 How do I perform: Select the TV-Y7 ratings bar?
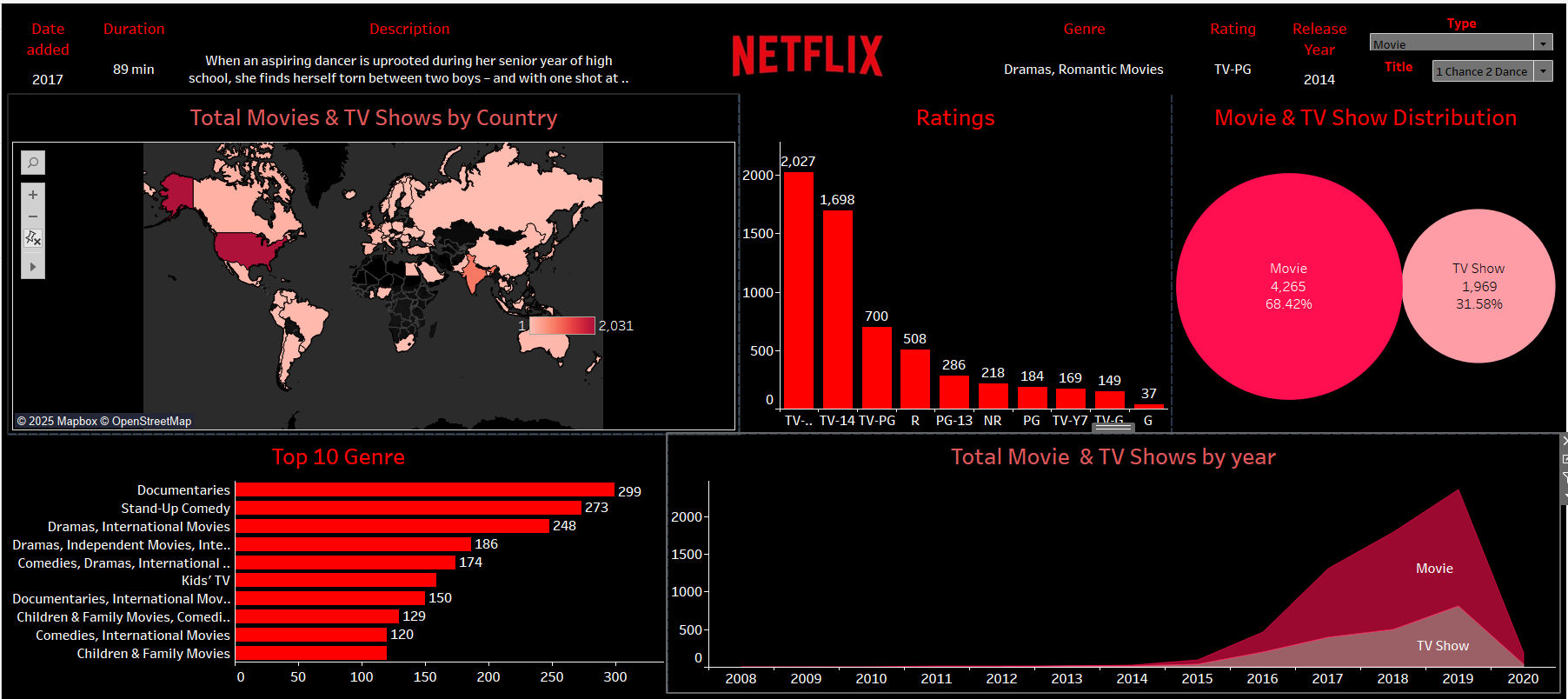tap(1070, 399)
